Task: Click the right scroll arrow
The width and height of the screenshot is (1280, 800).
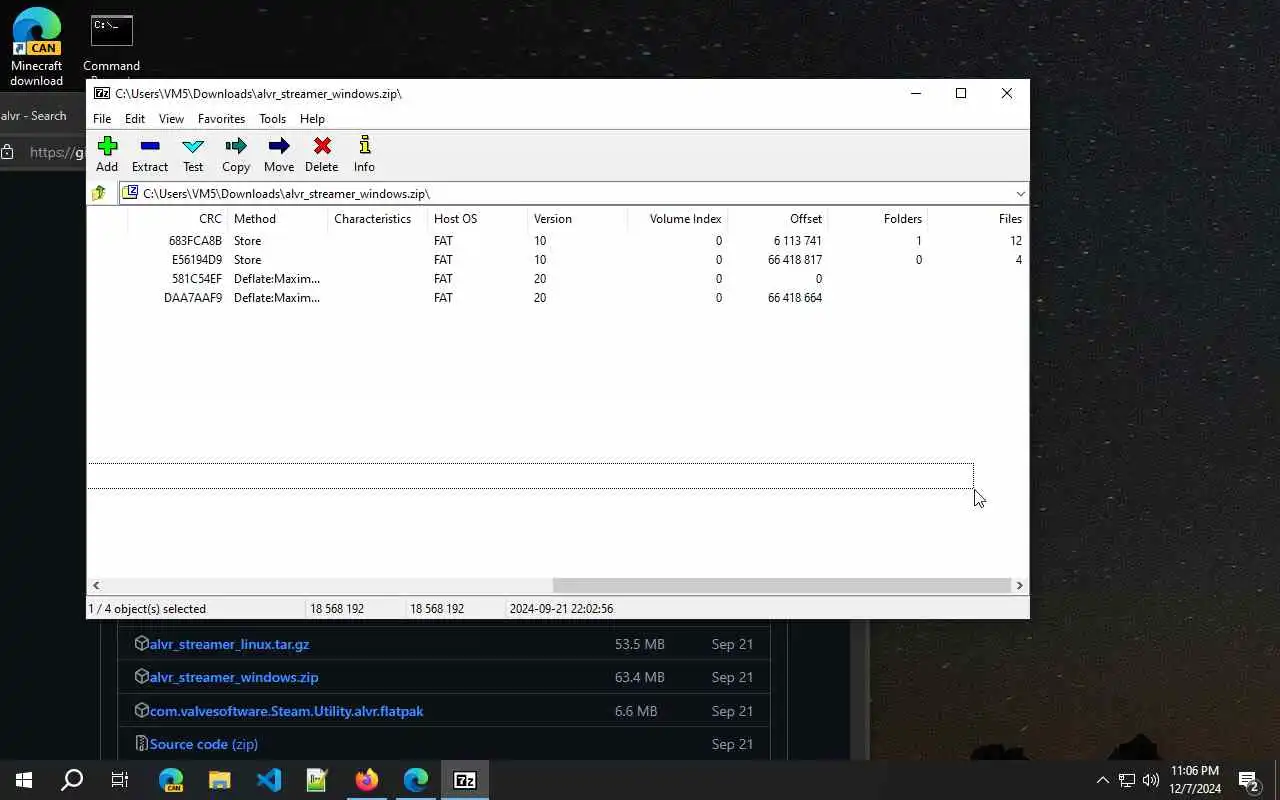Action: click(1019, 585)
